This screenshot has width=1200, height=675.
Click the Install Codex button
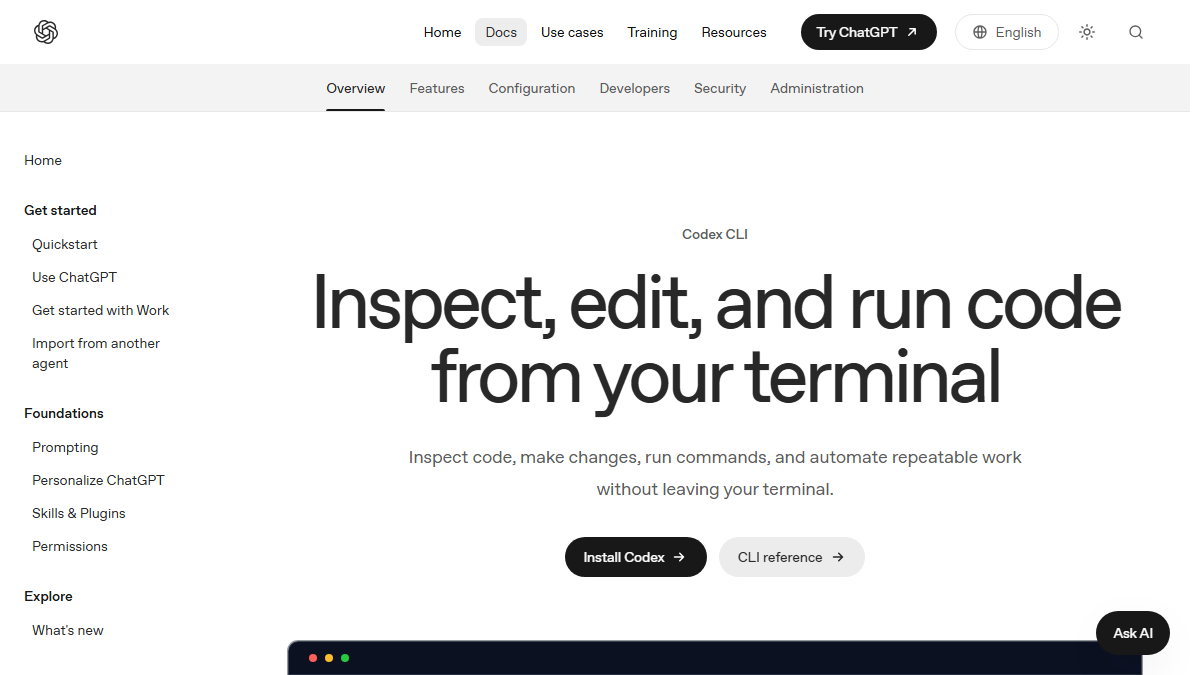[636, 557]
